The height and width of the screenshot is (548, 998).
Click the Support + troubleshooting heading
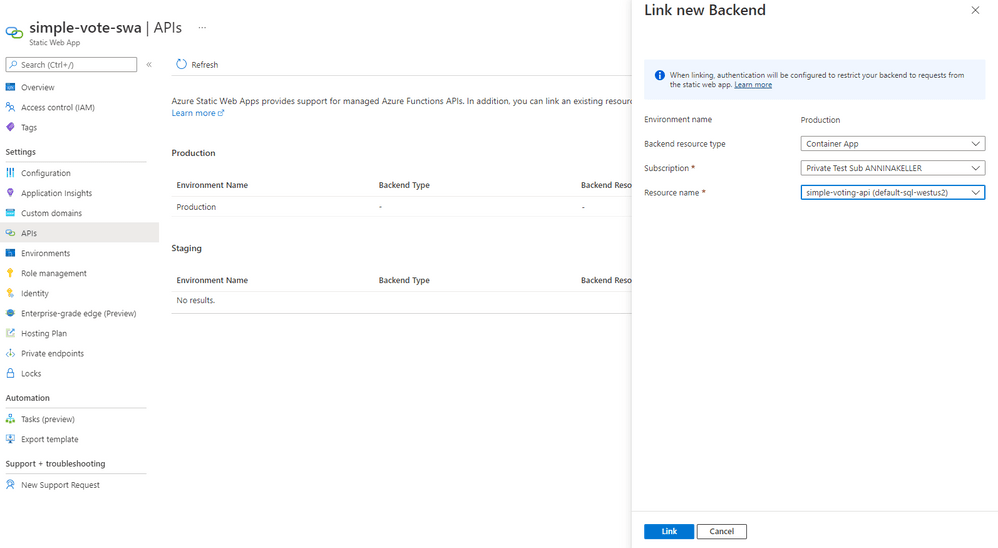click(55, 463)
